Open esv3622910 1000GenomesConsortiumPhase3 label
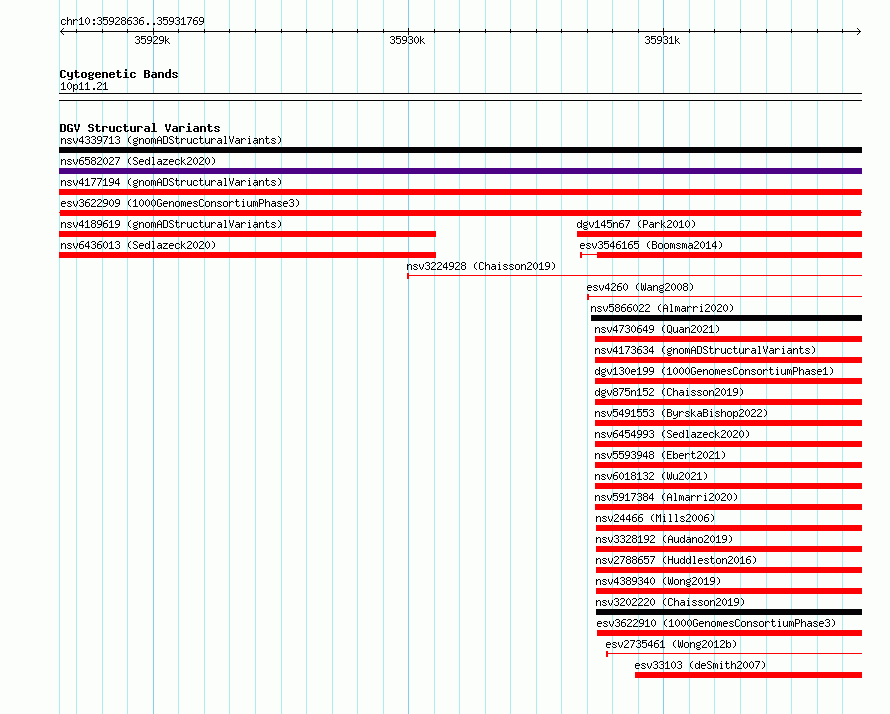 coord(716,623)
